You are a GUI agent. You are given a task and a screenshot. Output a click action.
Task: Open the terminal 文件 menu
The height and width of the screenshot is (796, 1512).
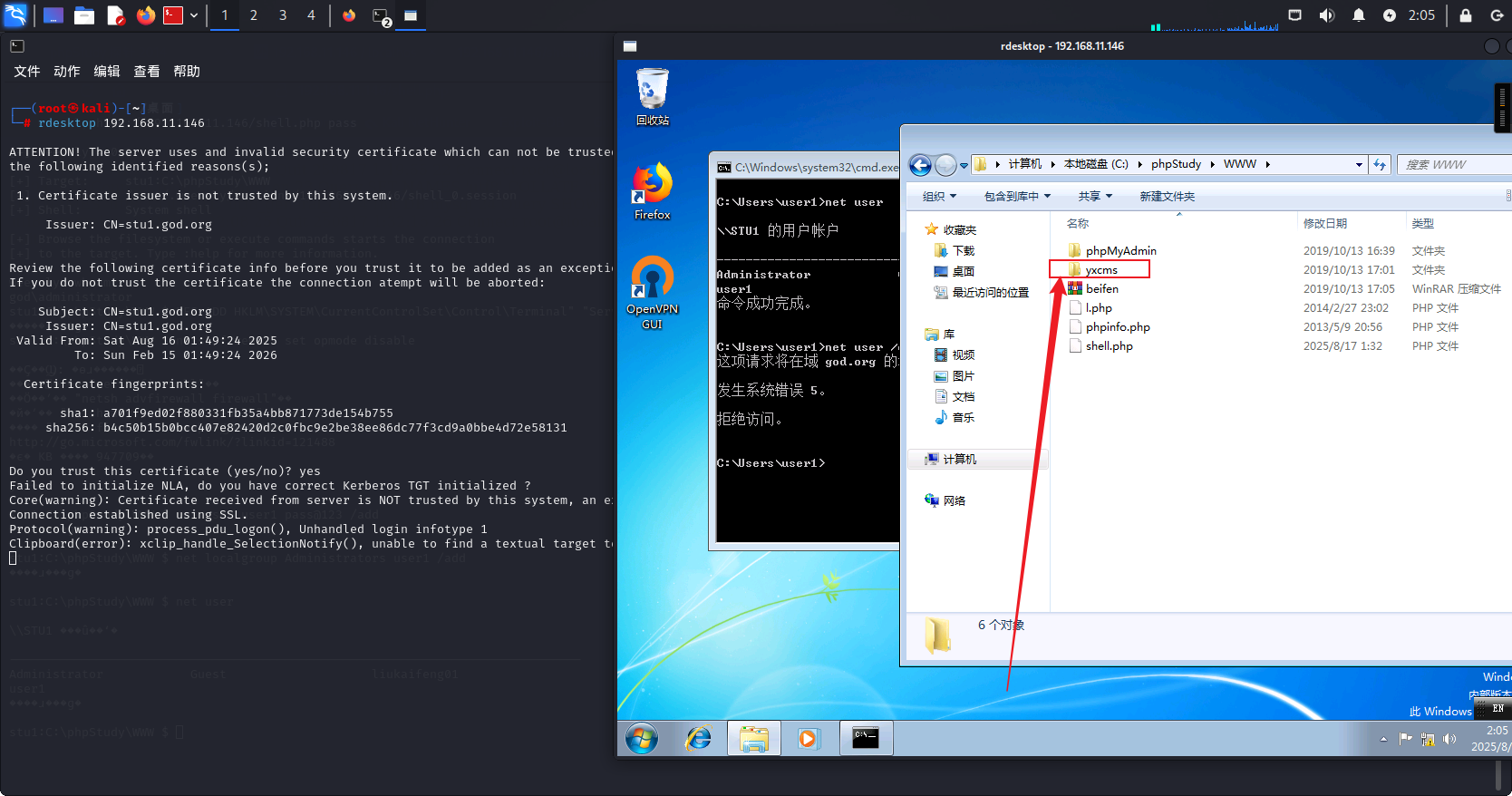(x=26, y=71)
